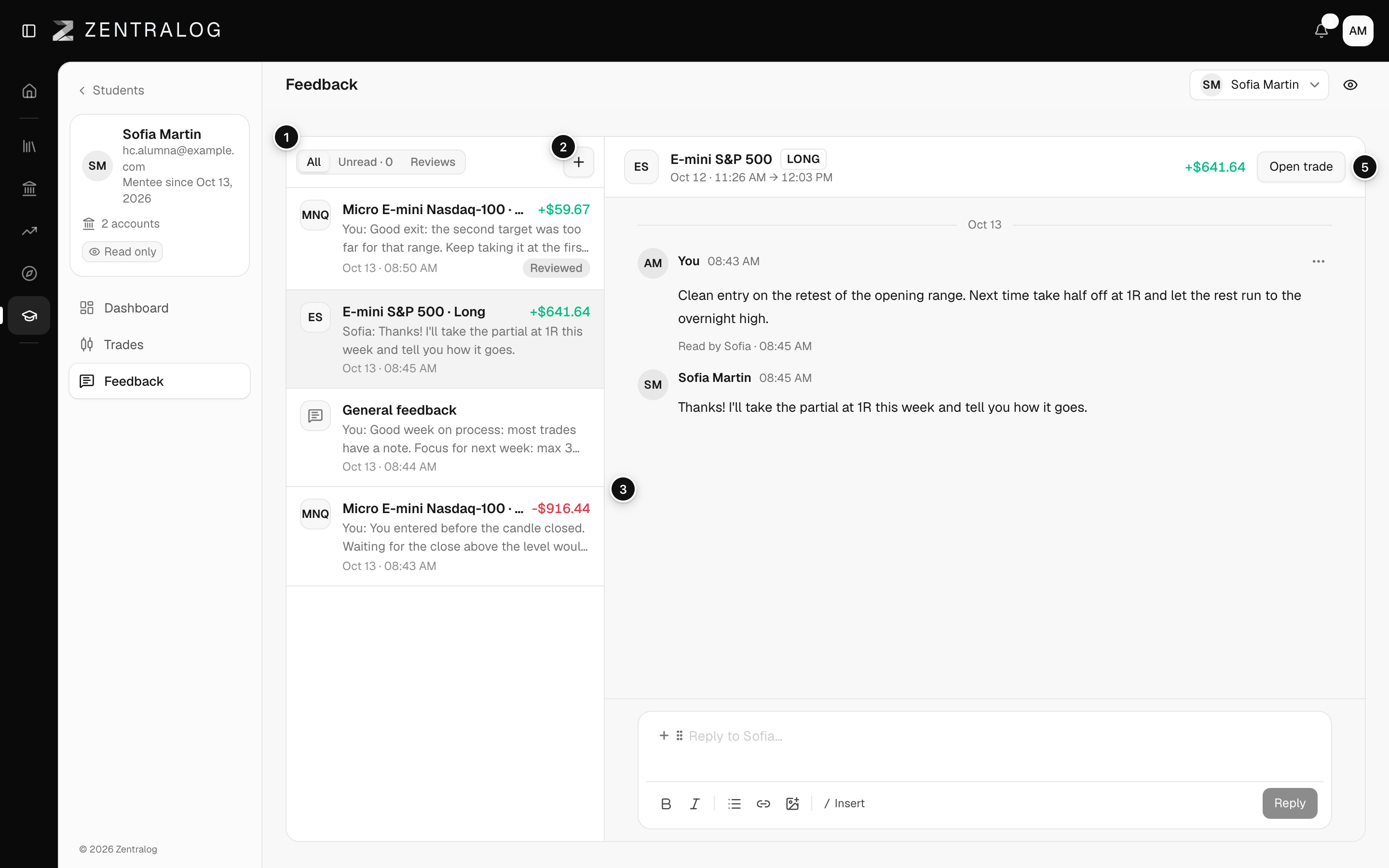1389x868 pixels.
Task: Open the notifications bell
Action: pos(1321,30)
